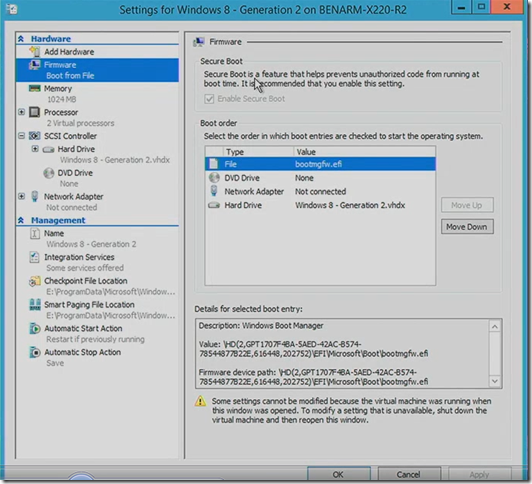Image resolution: width=532 pixels, height=484 pixels.
Task: Click the DVD Drive icon in boot order
Action: 214,177
